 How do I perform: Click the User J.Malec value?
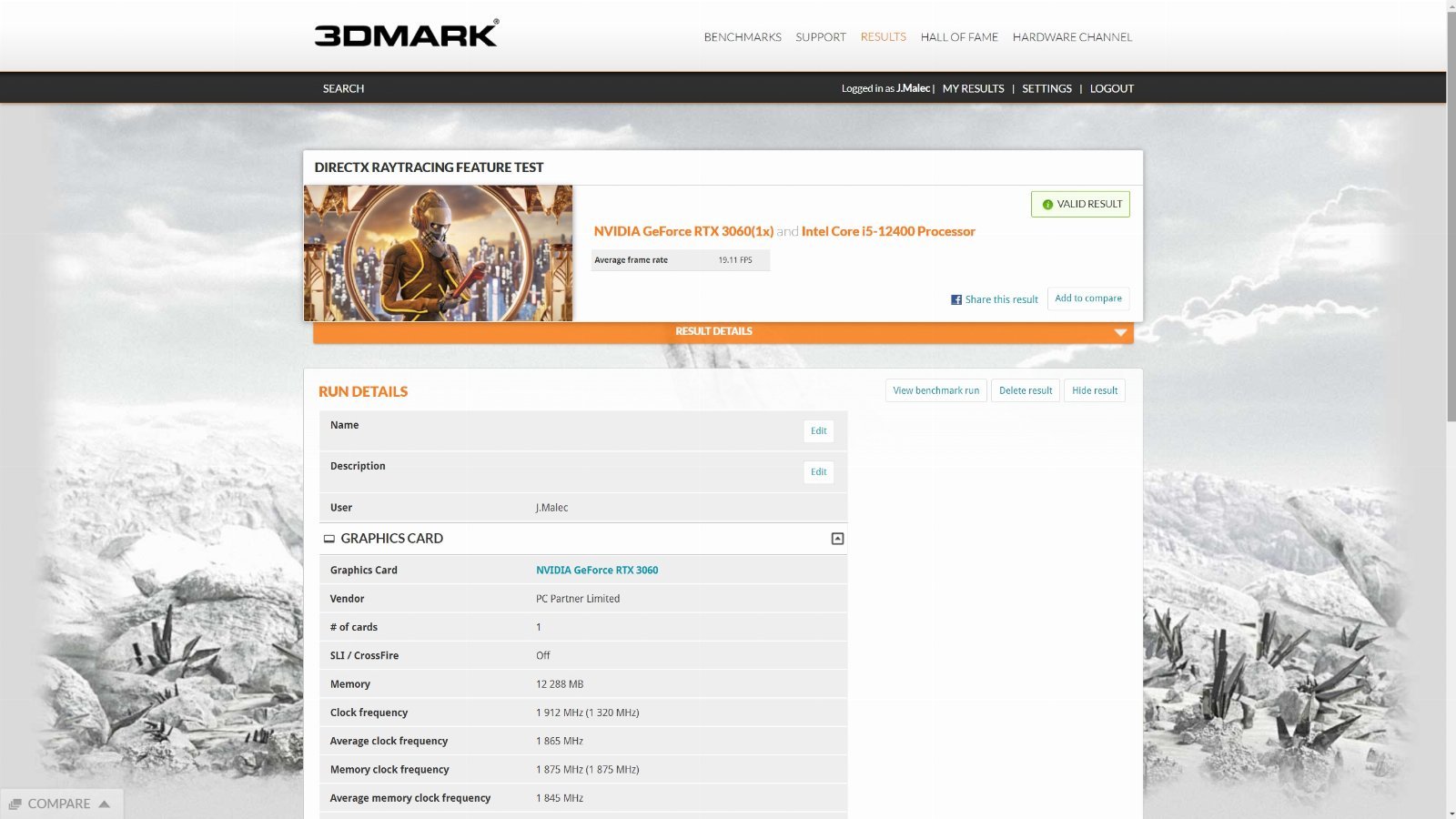click(x=551, y=508)
